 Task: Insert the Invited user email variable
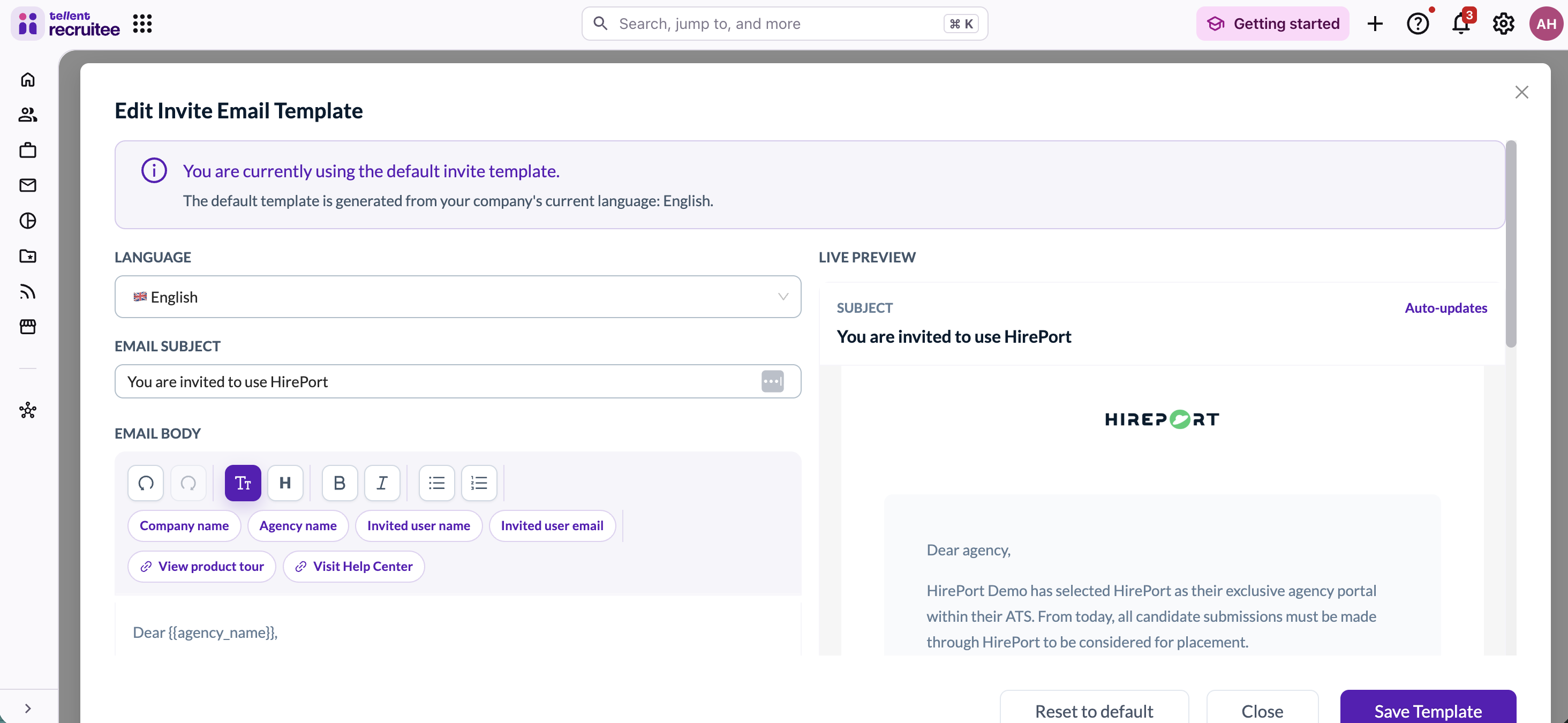552,526
